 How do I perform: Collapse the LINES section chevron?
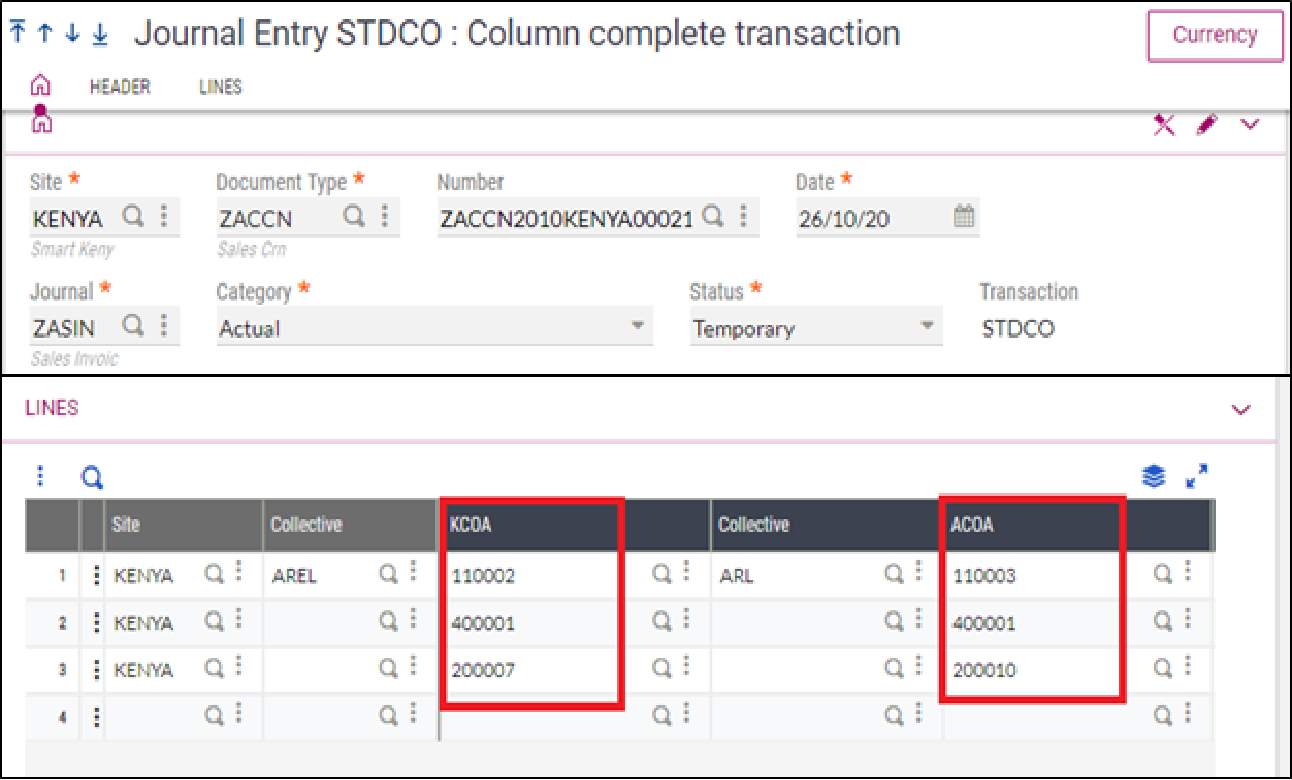[x=1241, y=409]
